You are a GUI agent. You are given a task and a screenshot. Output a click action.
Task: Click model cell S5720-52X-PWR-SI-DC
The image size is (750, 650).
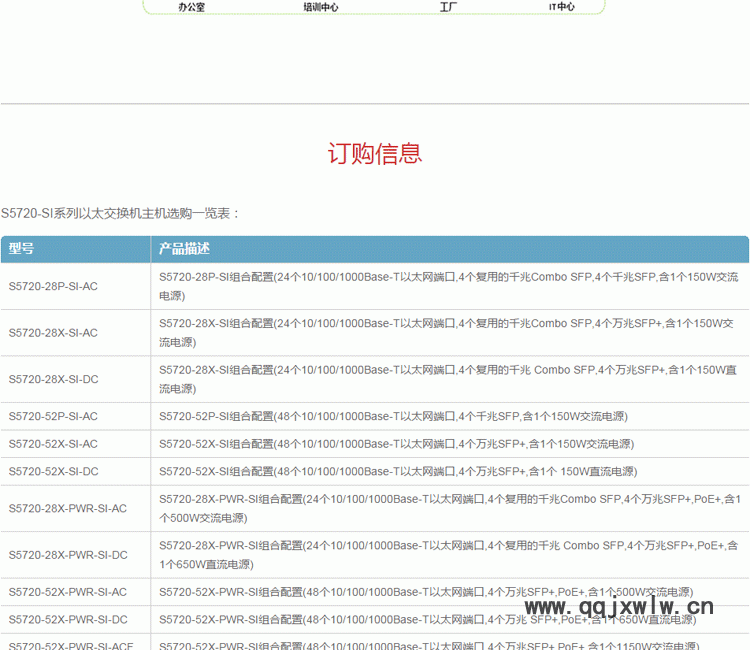(x=68, y=620)
